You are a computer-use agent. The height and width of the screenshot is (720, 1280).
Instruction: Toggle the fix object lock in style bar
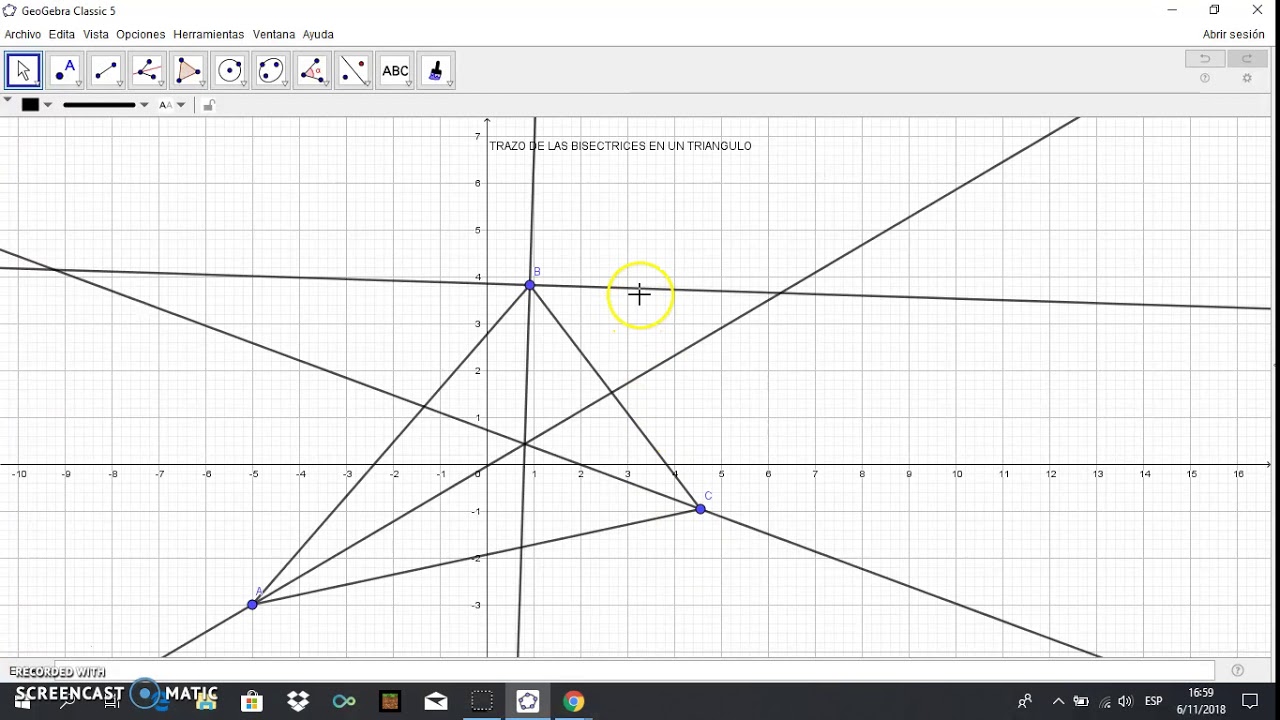209,105
